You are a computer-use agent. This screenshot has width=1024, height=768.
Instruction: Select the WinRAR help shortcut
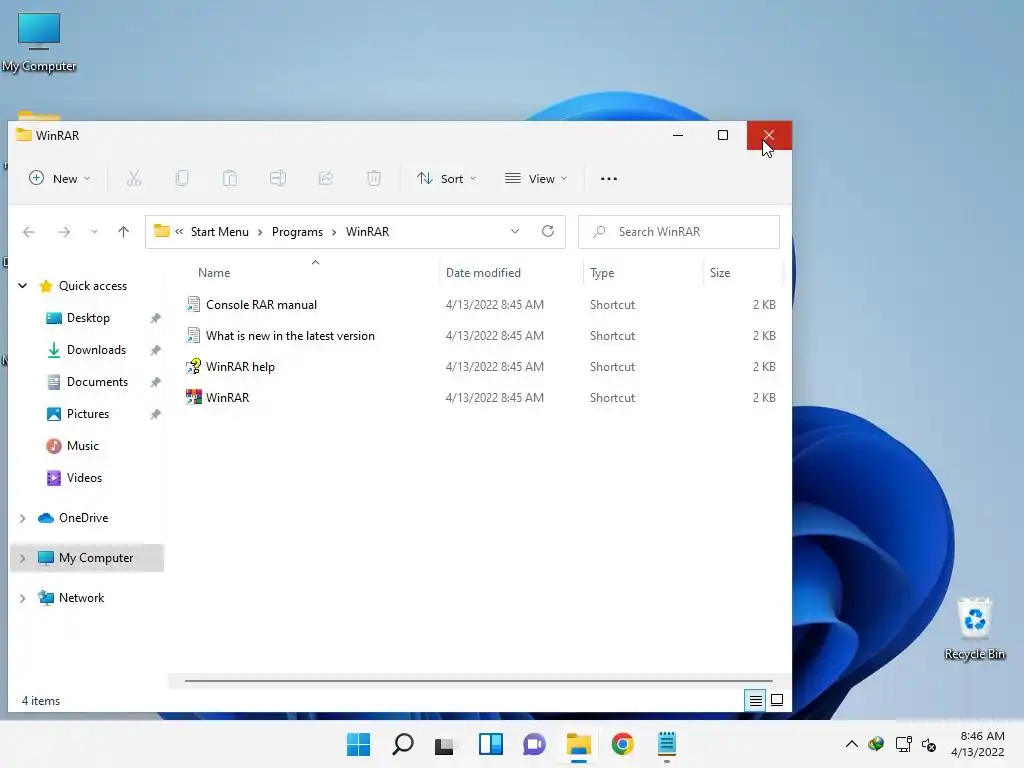point(240,367)
